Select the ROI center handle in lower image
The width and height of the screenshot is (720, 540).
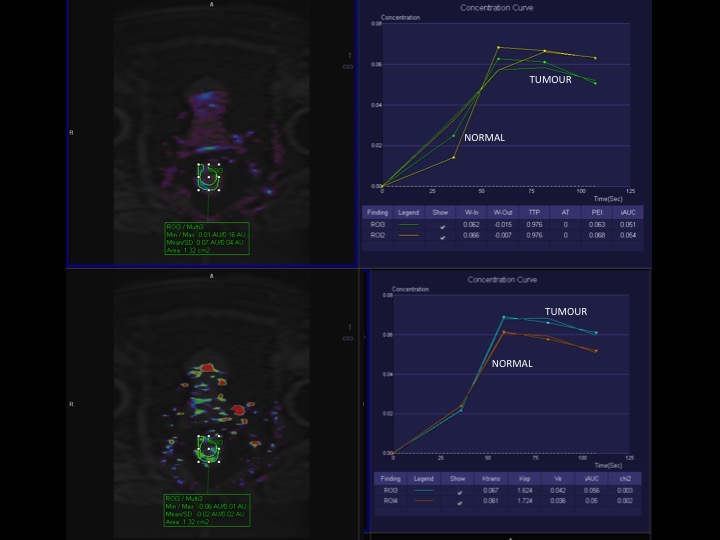(208, 450)
